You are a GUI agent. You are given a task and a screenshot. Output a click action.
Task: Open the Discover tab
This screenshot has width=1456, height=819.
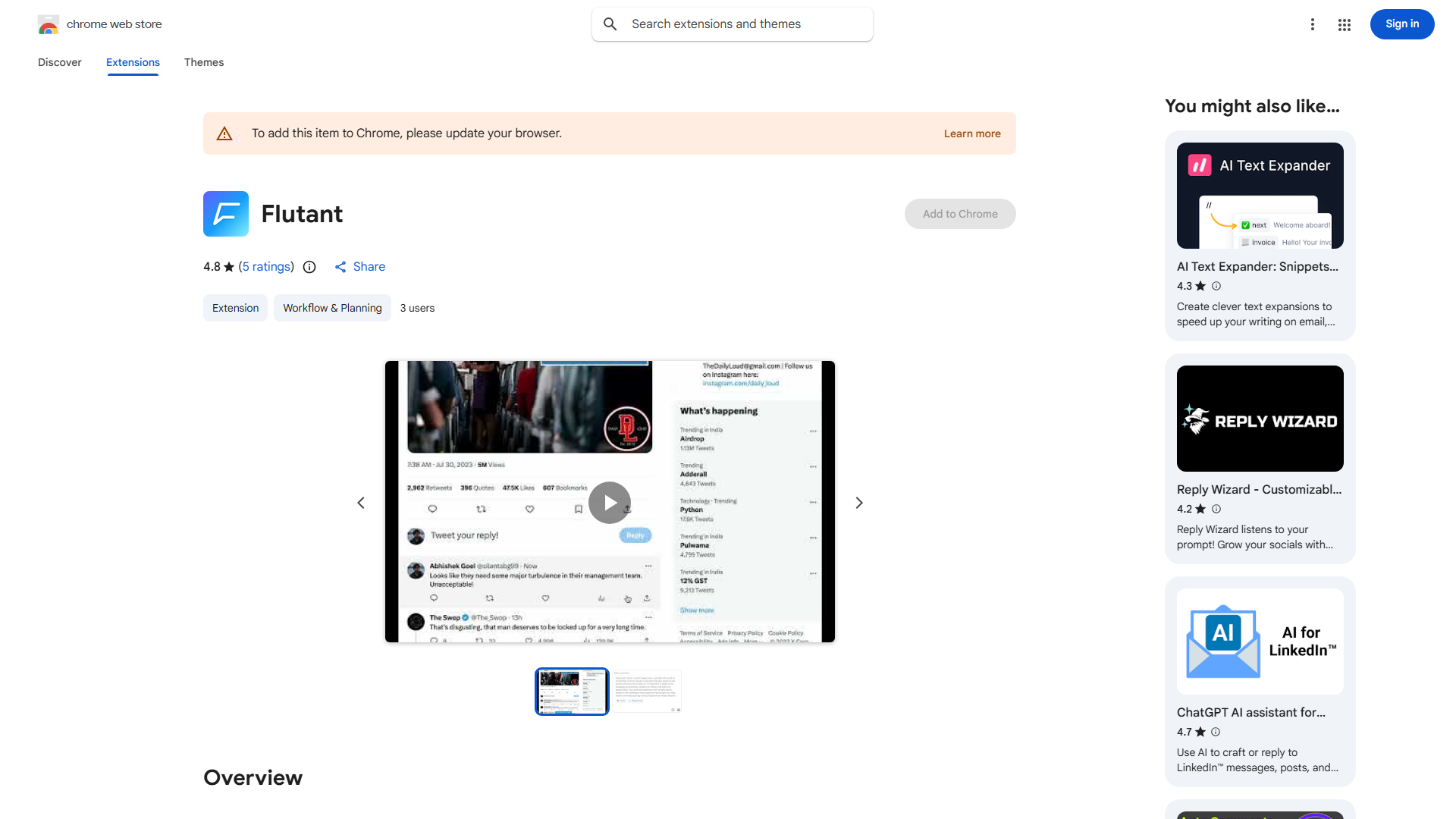pos(59,62)
